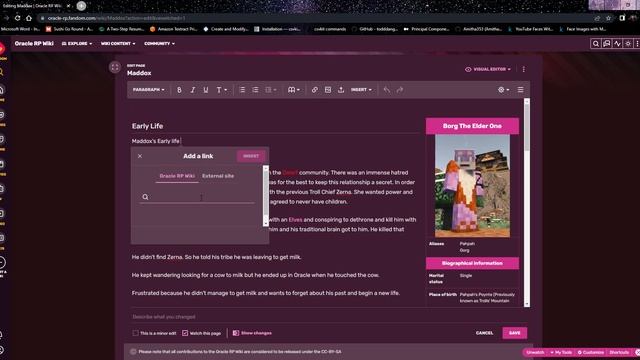Toggle bold formatting in editor toolbar

pos(179,90)
